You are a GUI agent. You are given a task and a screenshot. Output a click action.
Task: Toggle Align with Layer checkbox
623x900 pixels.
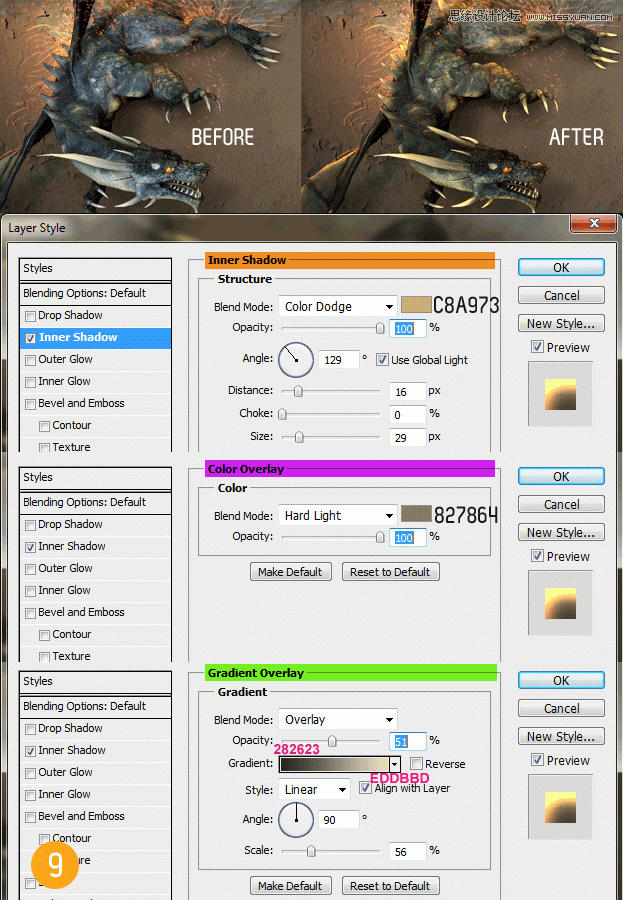click(x=365, y=788)
